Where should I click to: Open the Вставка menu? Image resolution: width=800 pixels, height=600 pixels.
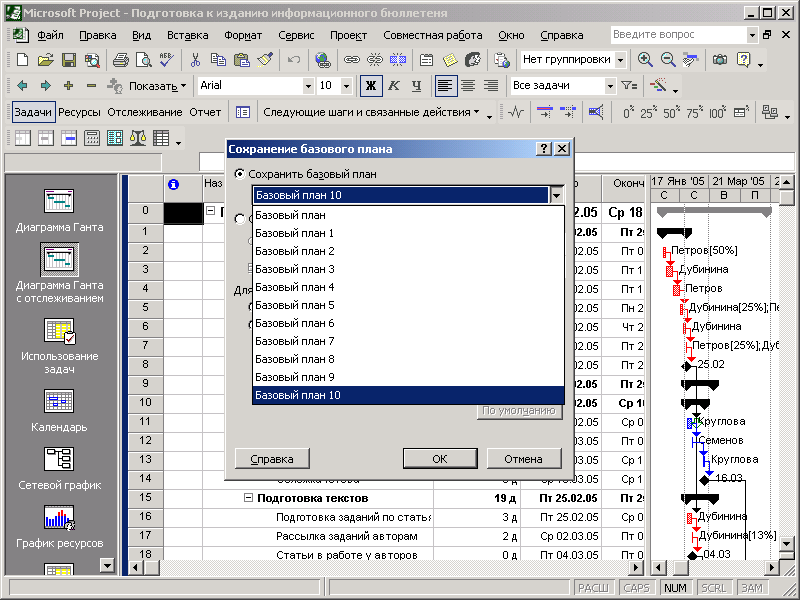pos(187,35)
